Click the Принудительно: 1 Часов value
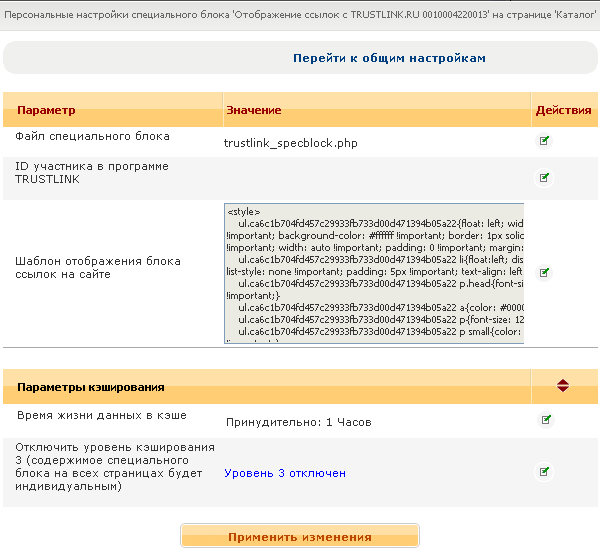Viewport: 600px width, 551px height. click(297, 422)
